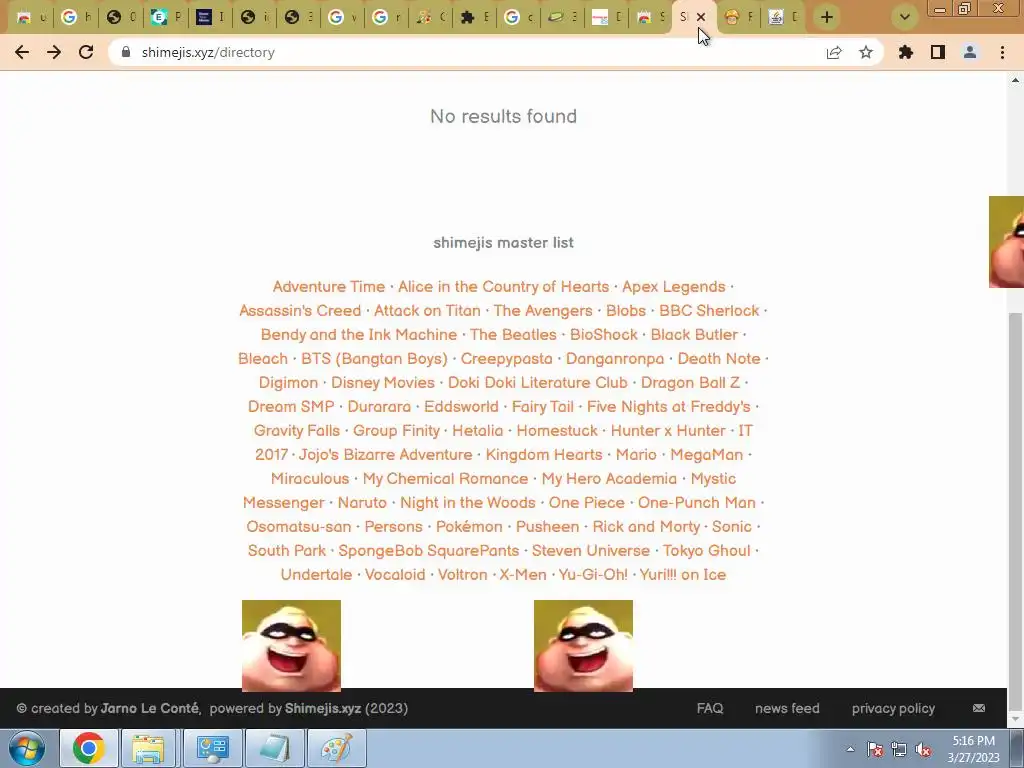Open the Steven Universe link
The image size is (1024, 768).
[590, 551]
